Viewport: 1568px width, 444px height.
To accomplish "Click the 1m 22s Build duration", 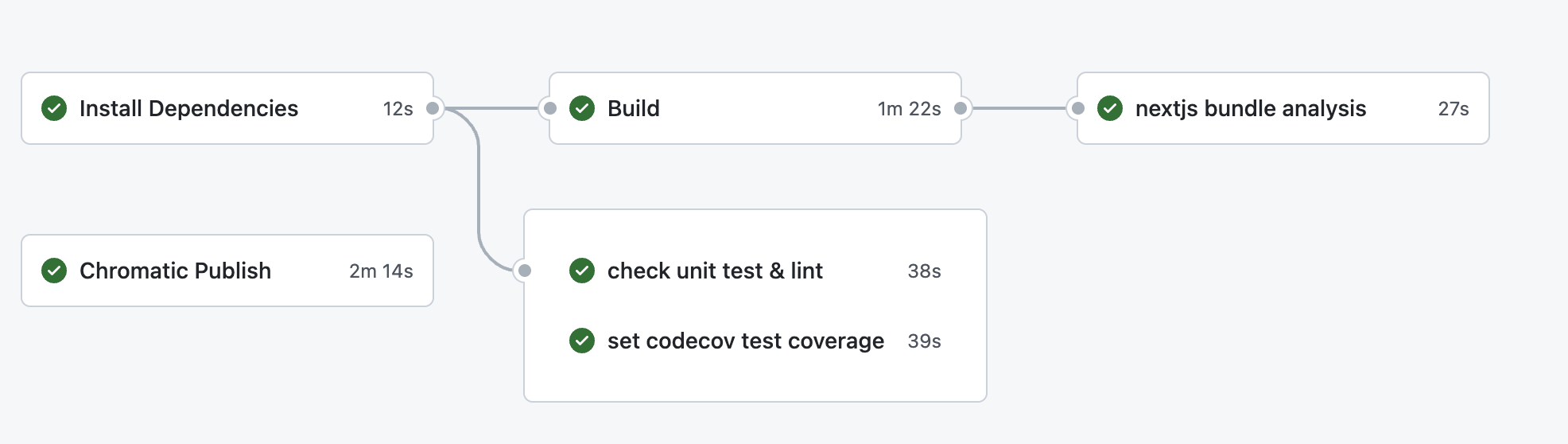I will point(909,109).
